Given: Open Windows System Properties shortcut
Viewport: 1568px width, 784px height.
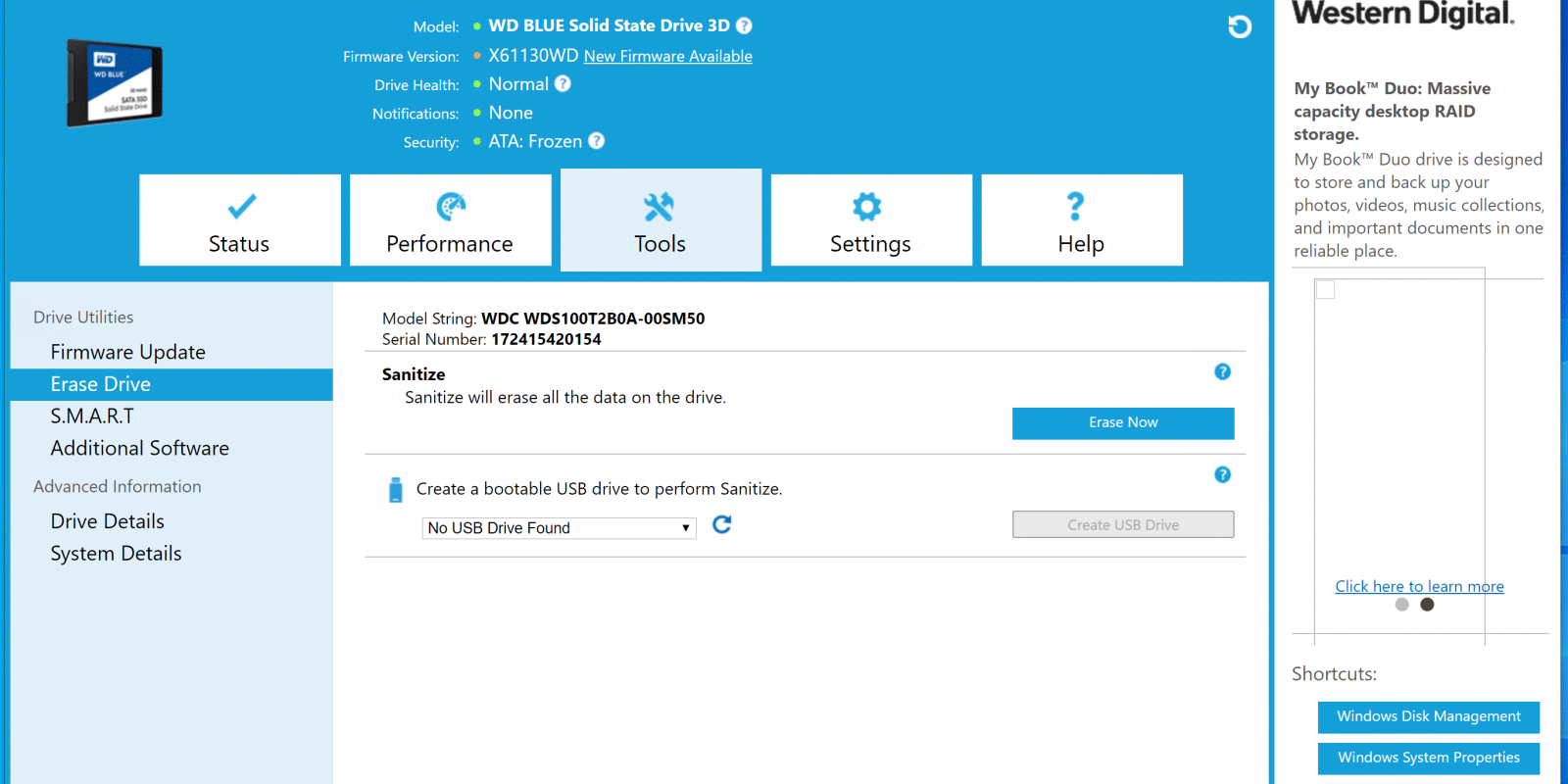Looking at the screenshot, I should (x=1429, y=758).
